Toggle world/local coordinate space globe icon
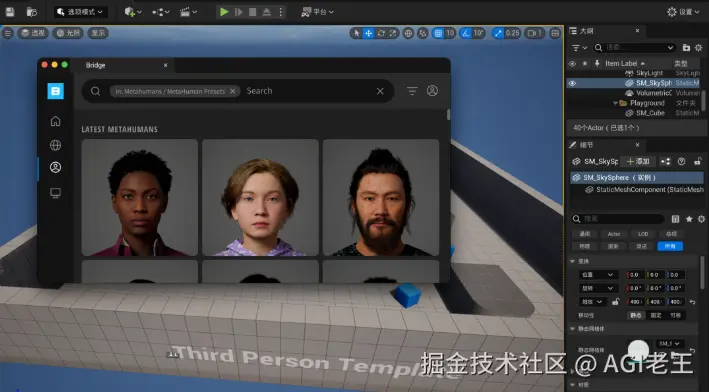The image size is (709, 392). [x=408, y=33]
